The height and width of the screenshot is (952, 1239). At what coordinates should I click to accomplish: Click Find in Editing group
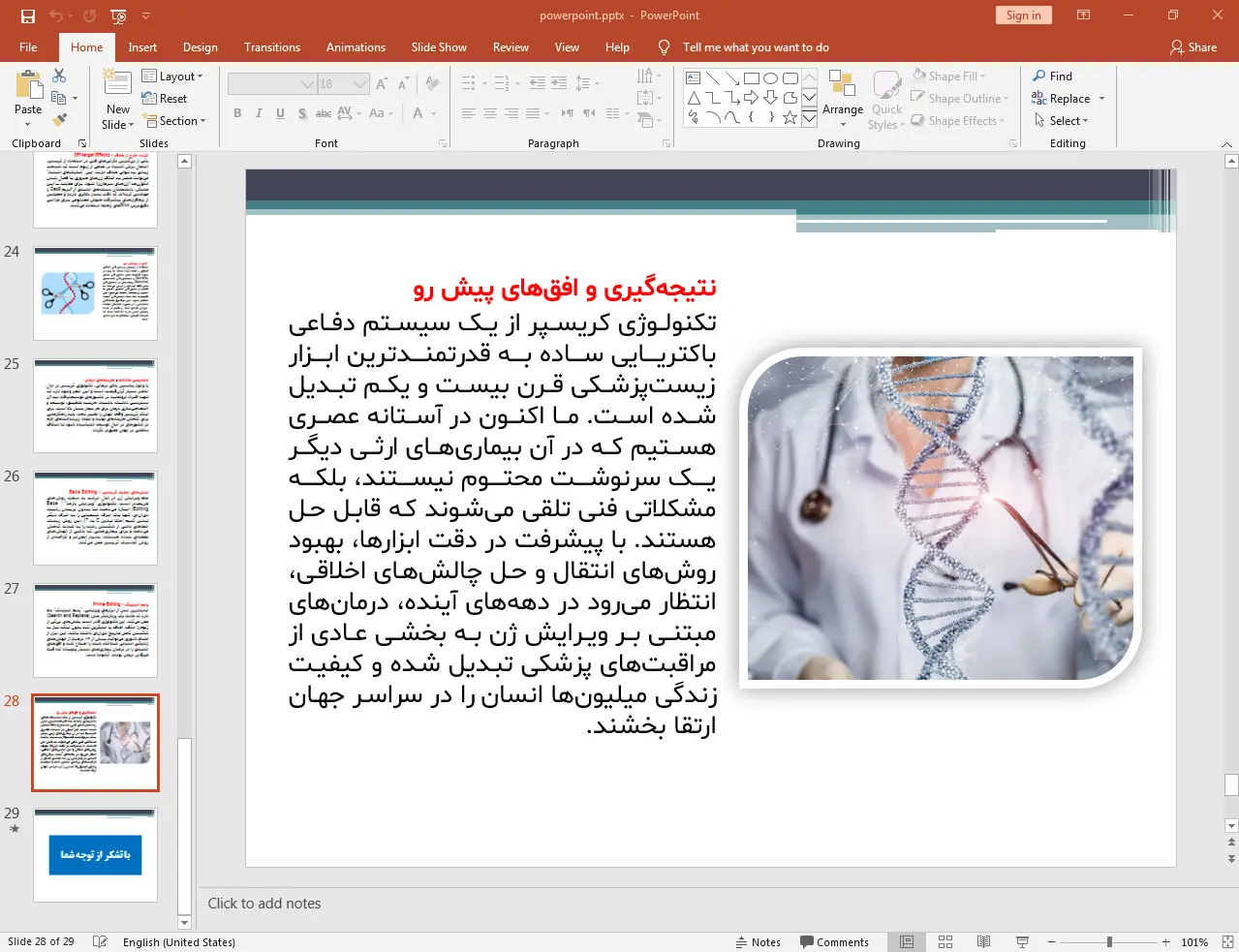(x=1052, y=77)
